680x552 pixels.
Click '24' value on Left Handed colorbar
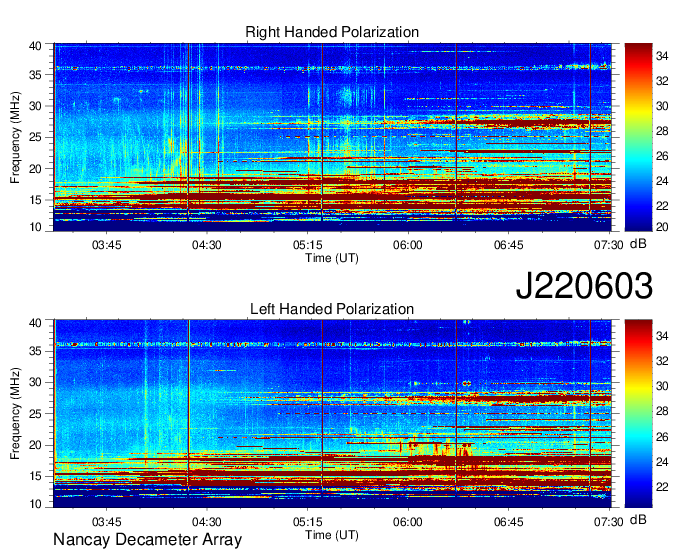pos(662,462)
